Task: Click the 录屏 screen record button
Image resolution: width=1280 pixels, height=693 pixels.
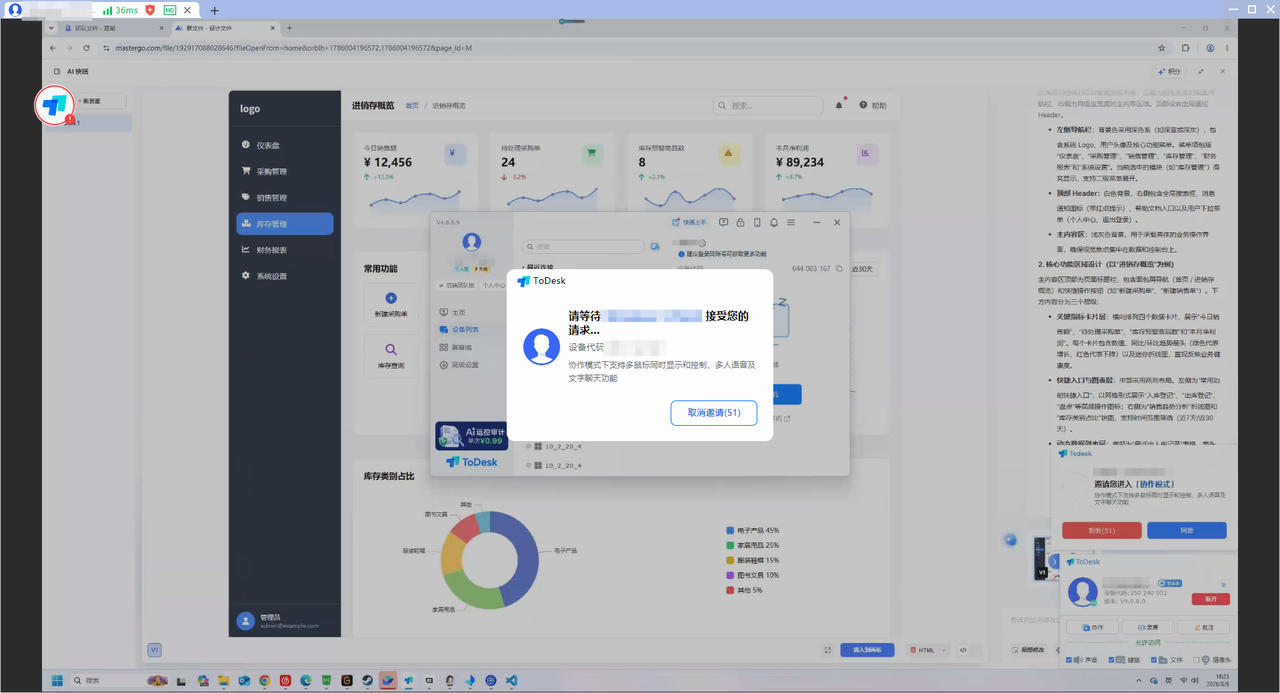Action: 1147,628
